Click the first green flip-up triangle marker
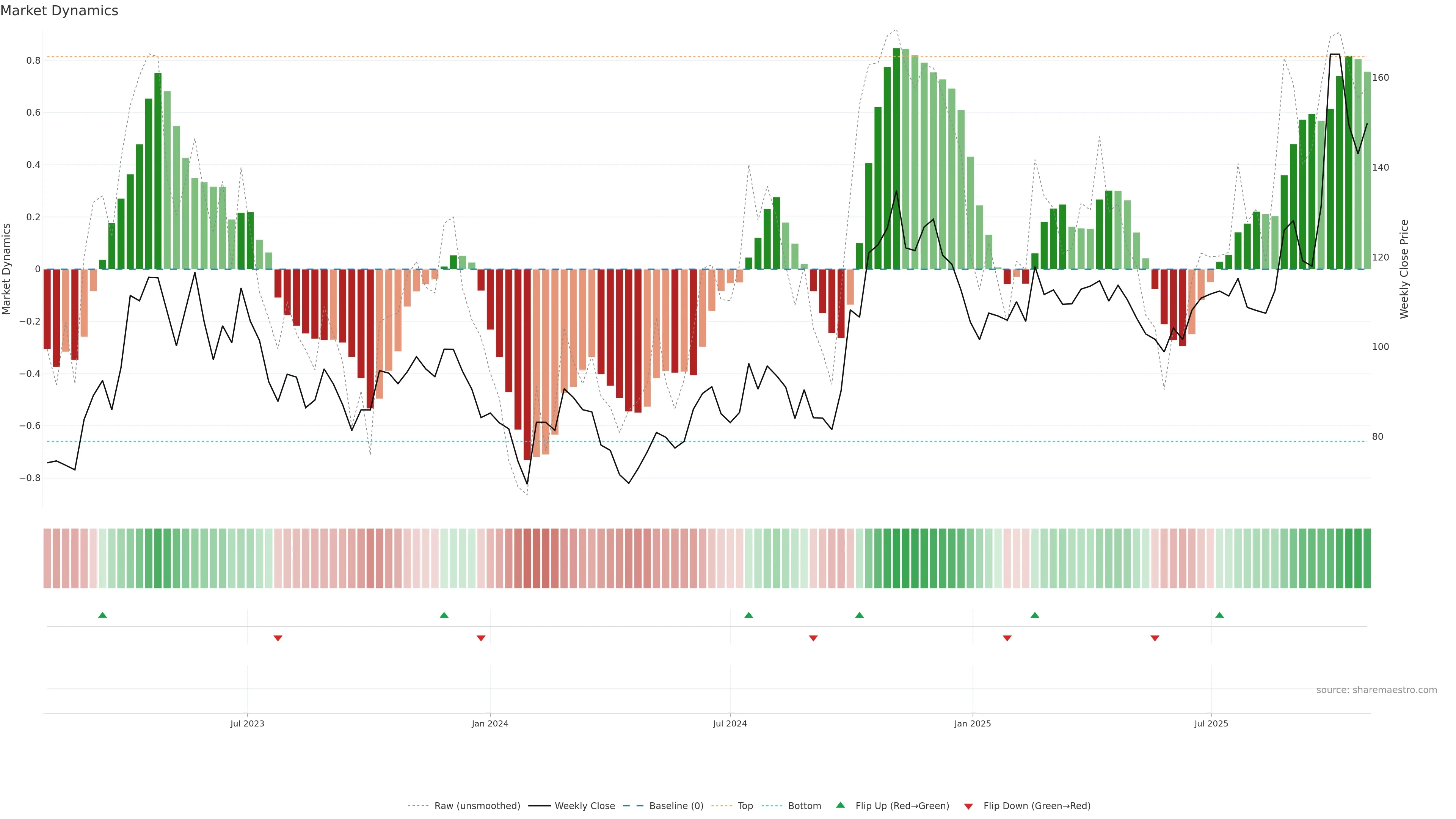Screen dimensions: 1456x819 (102, 615)
